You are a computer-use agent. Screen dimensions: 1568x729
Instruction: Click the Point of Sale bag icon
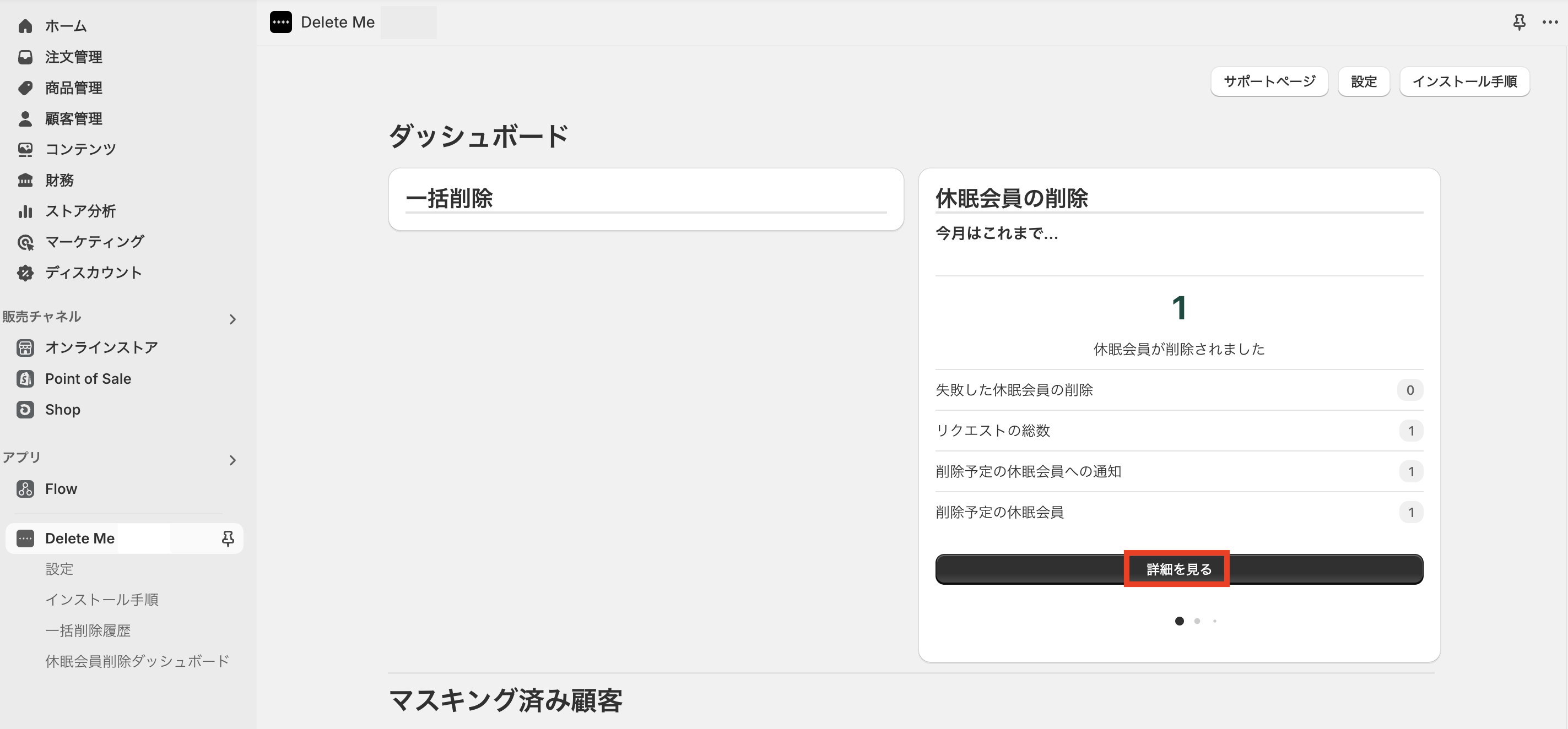pyautogui.click(x=25, y=378)
